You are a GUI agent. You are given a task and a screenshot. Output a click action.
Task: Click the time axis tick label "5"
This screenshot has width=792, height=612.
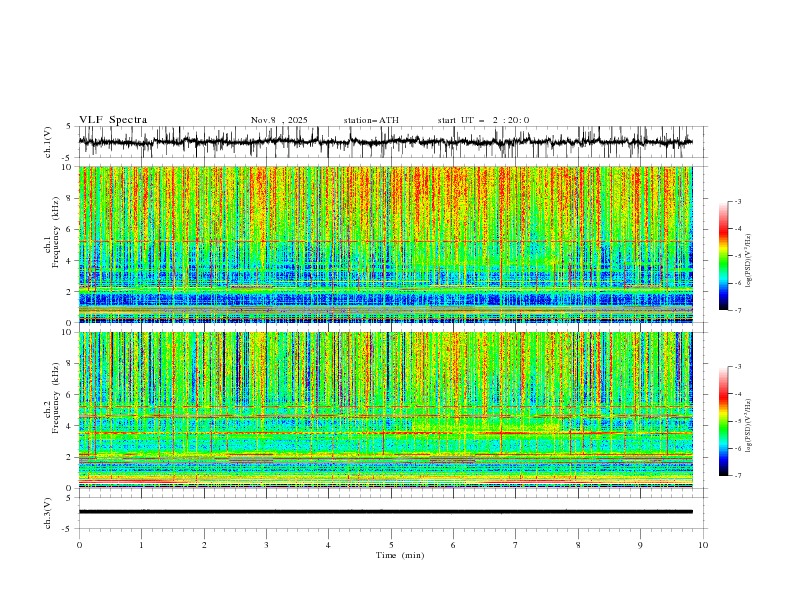point(391,545)
